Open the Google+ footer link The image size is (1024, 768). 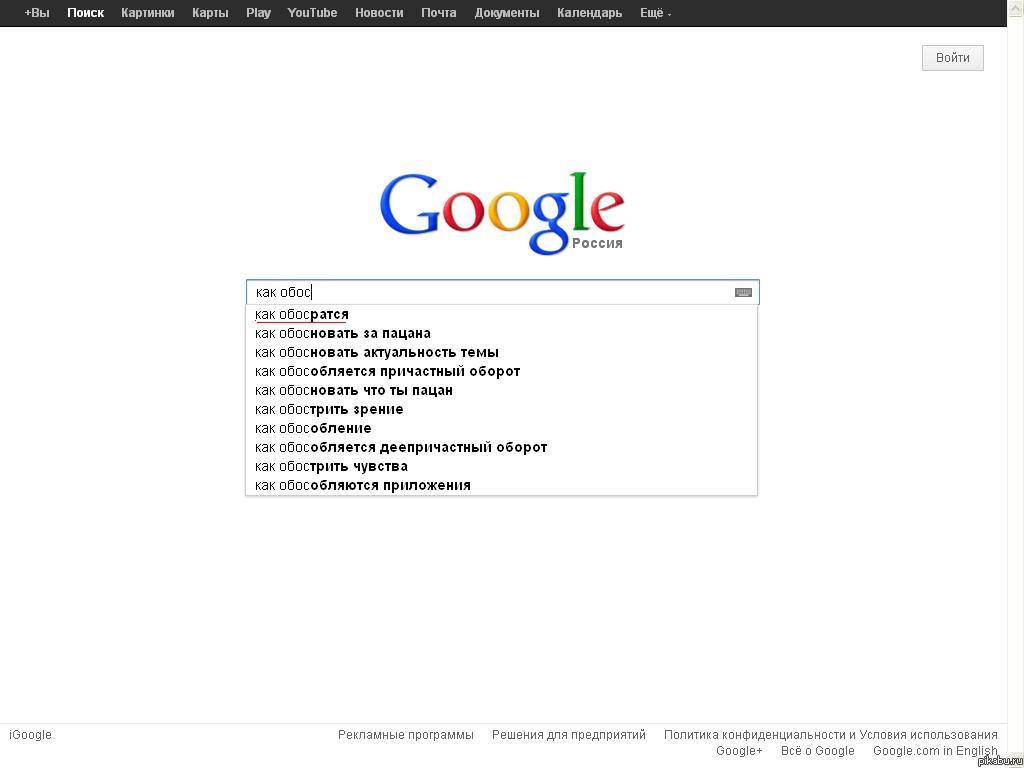tap(739, 751)
